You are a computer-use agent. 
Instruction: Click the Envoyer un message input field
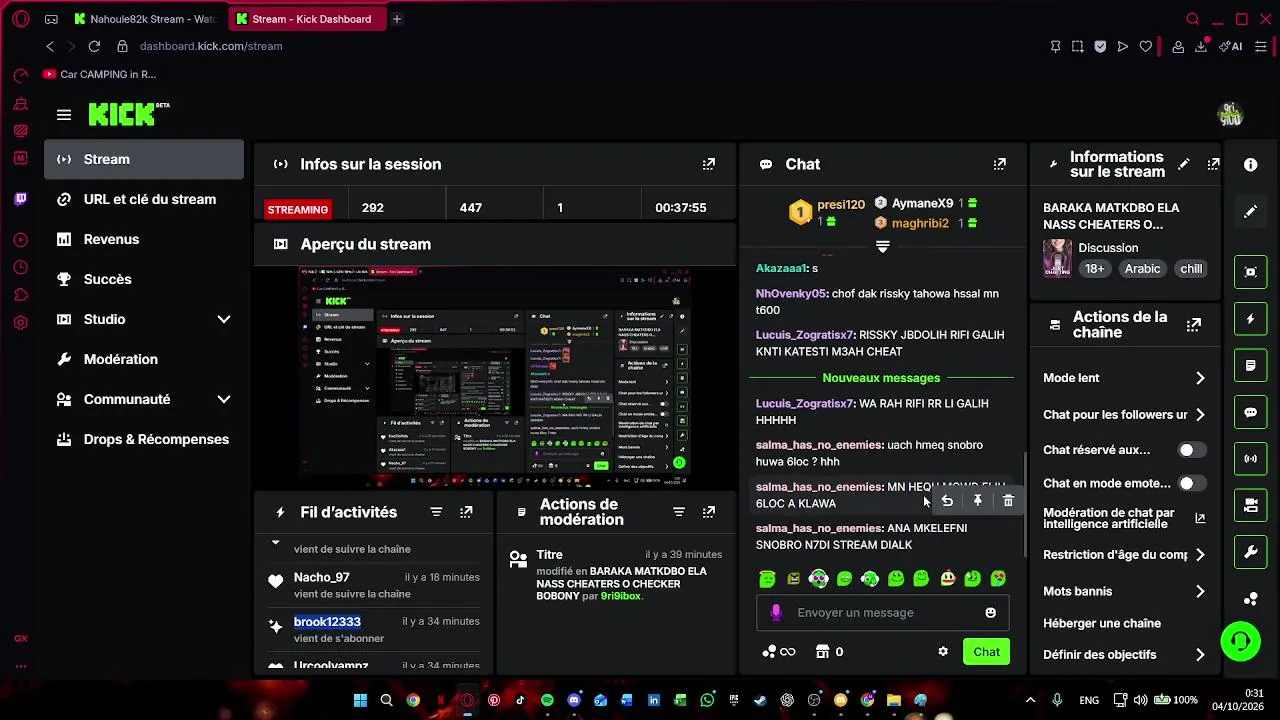(882, 613)
